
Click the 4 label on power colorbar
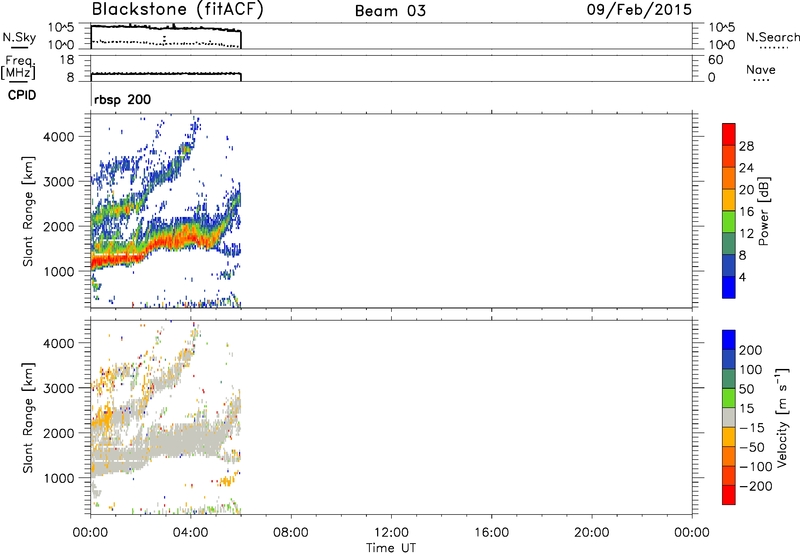coord(742,277)
